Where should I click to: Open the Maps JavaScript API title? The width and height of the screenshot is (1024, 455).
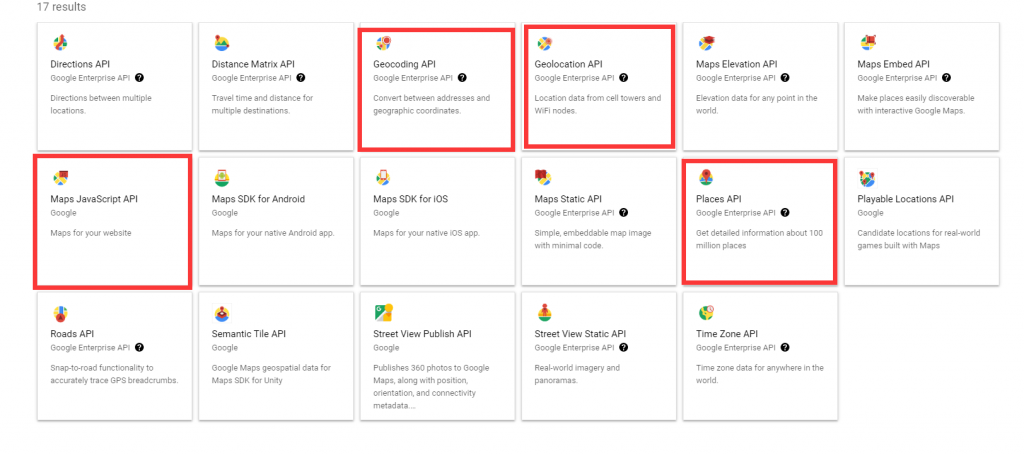point(94,199)
